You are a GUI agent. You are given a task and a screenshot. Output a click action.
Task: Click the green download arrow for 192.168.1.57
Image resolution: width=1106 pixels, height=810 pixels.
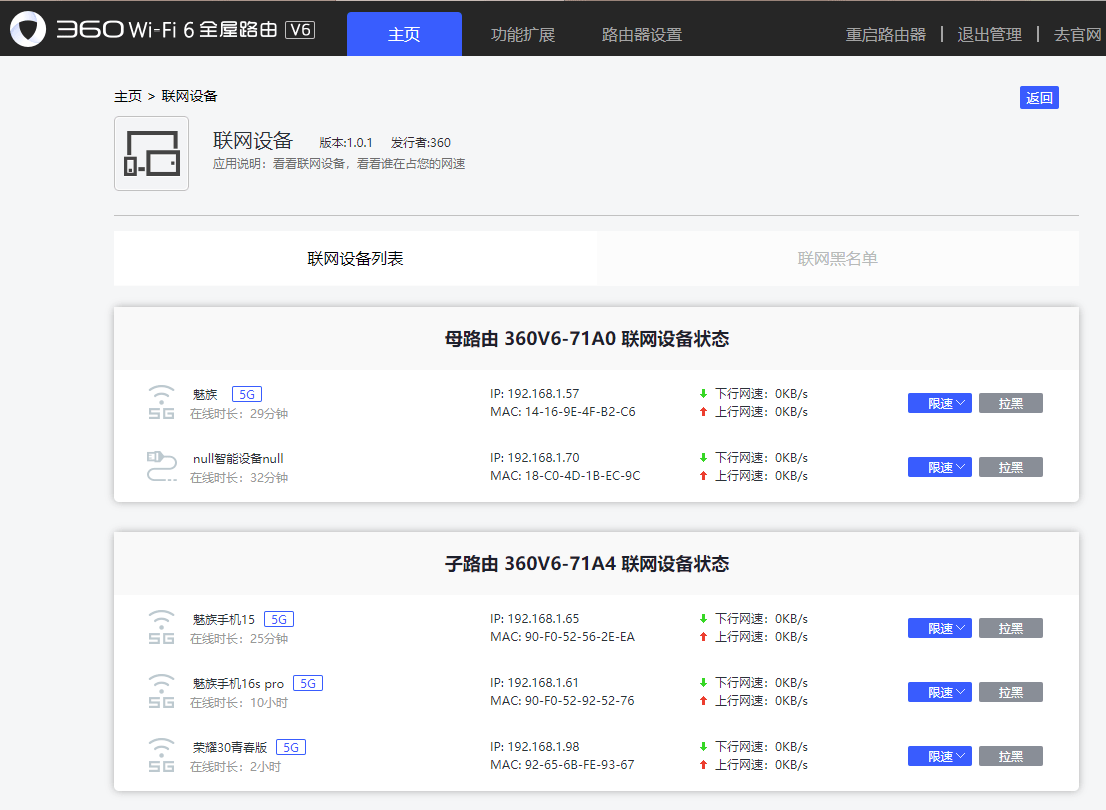(703, 394)
